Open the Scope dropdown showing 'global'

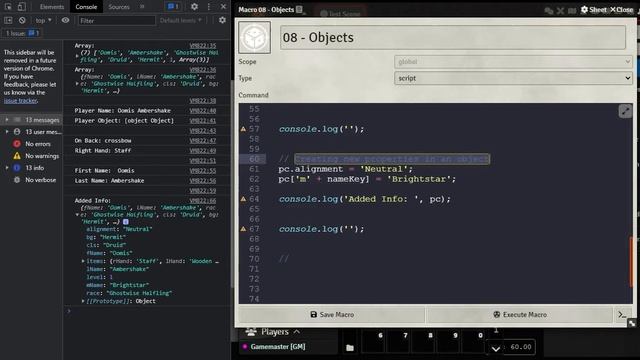(x=513, y=62)
